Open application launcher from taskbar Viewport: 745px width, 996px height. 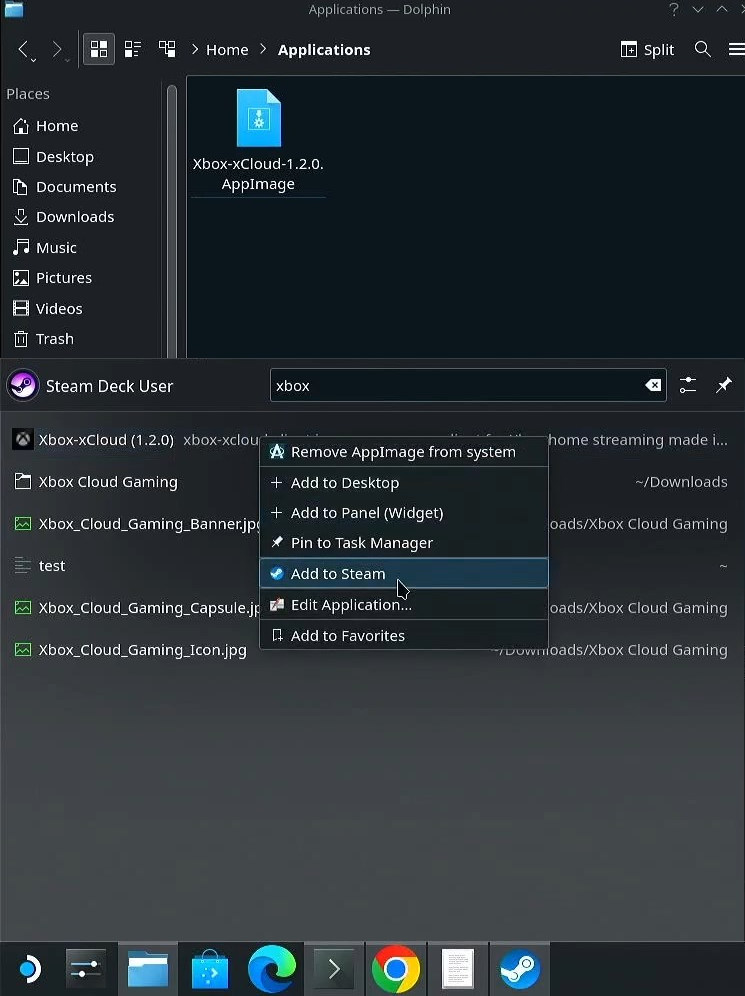pos(29,969)
